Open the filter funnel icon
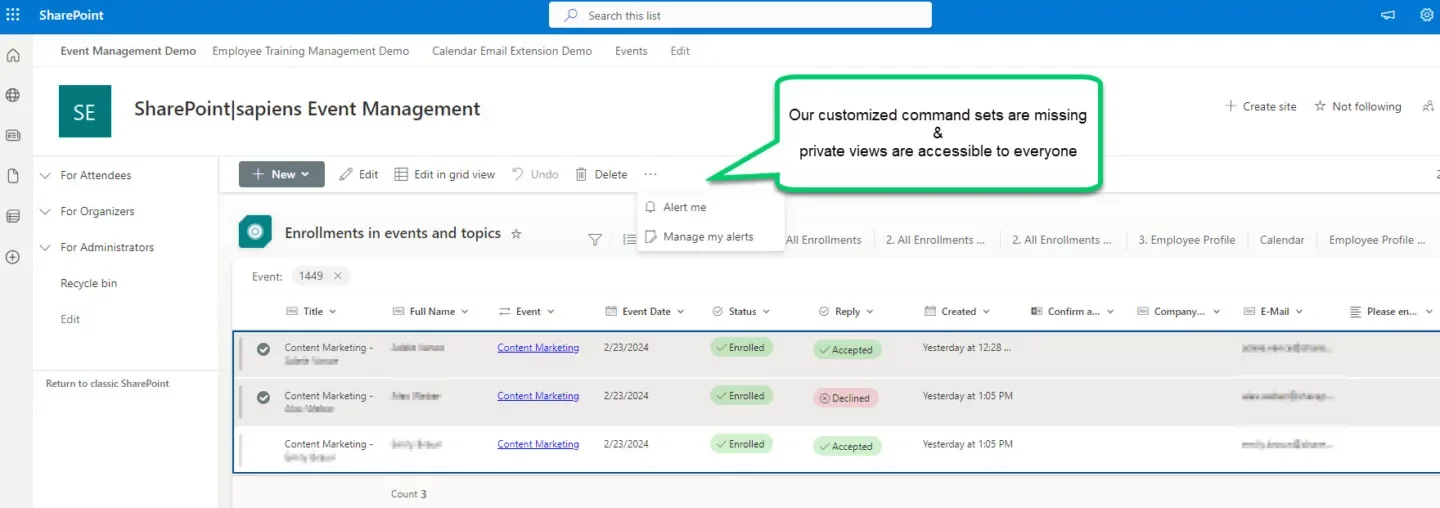The image size is (1440, 508). click(595, 240)
